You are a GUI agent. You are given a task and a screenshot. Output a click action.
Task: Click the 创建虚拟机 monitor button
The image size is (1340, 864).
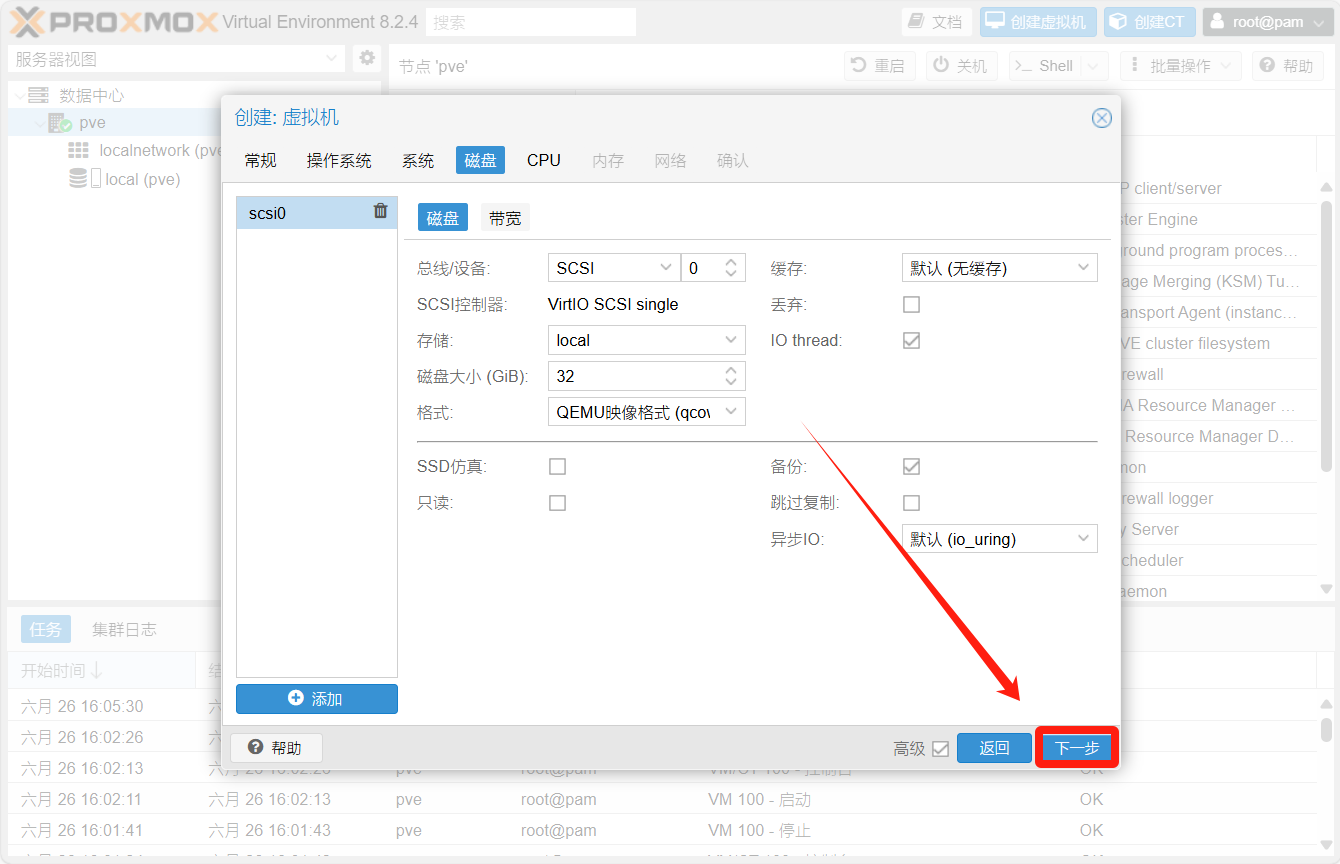point(1037,22)
